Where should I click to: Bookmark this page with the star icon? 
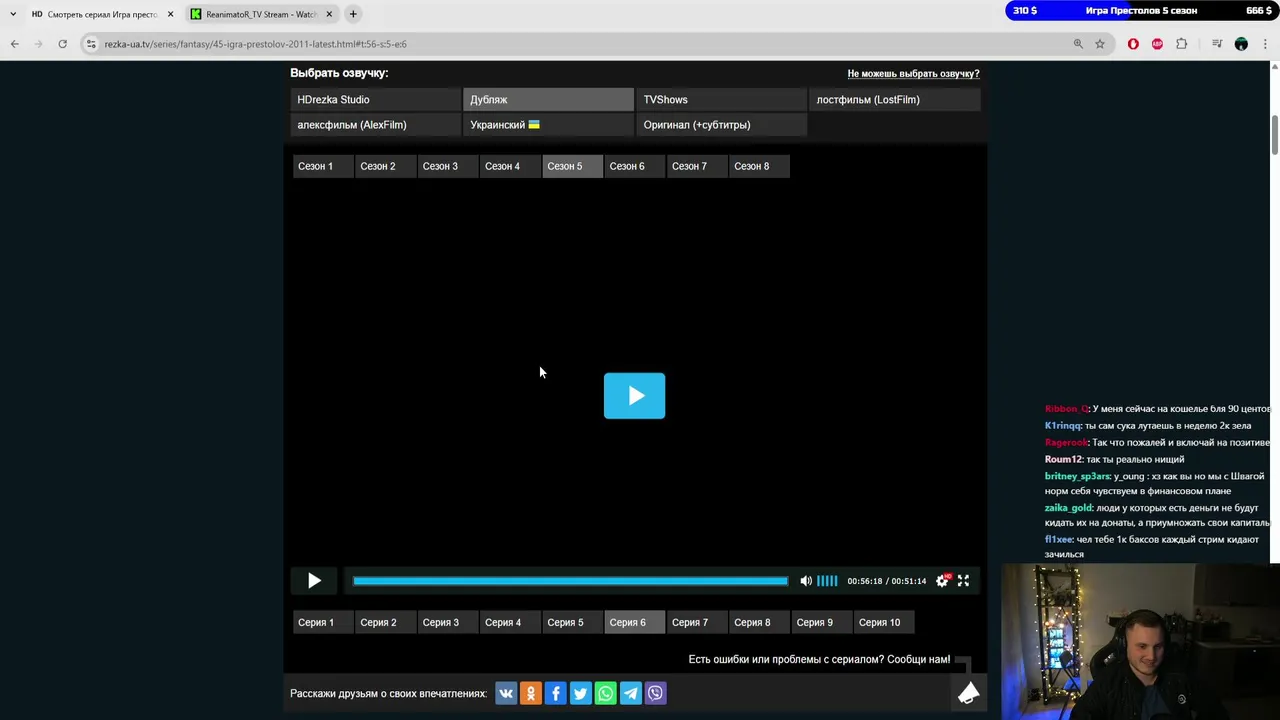point(1100,44)
